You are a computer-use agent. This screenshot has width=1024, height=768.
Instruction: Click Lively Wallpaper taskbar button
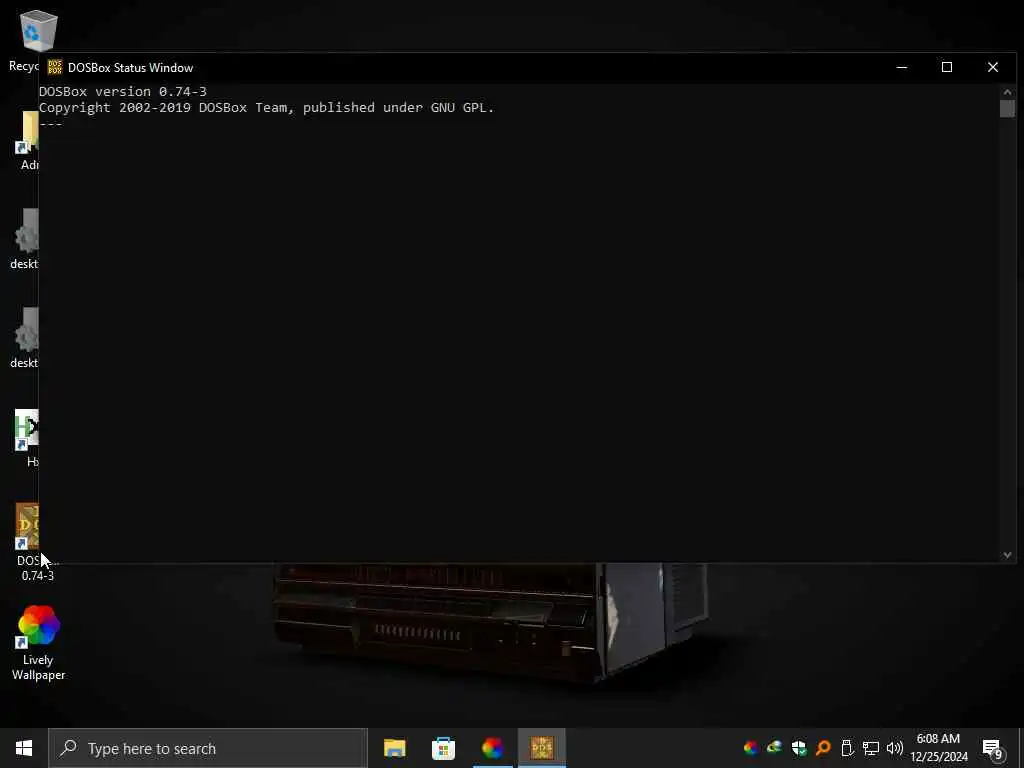(493, 748)
